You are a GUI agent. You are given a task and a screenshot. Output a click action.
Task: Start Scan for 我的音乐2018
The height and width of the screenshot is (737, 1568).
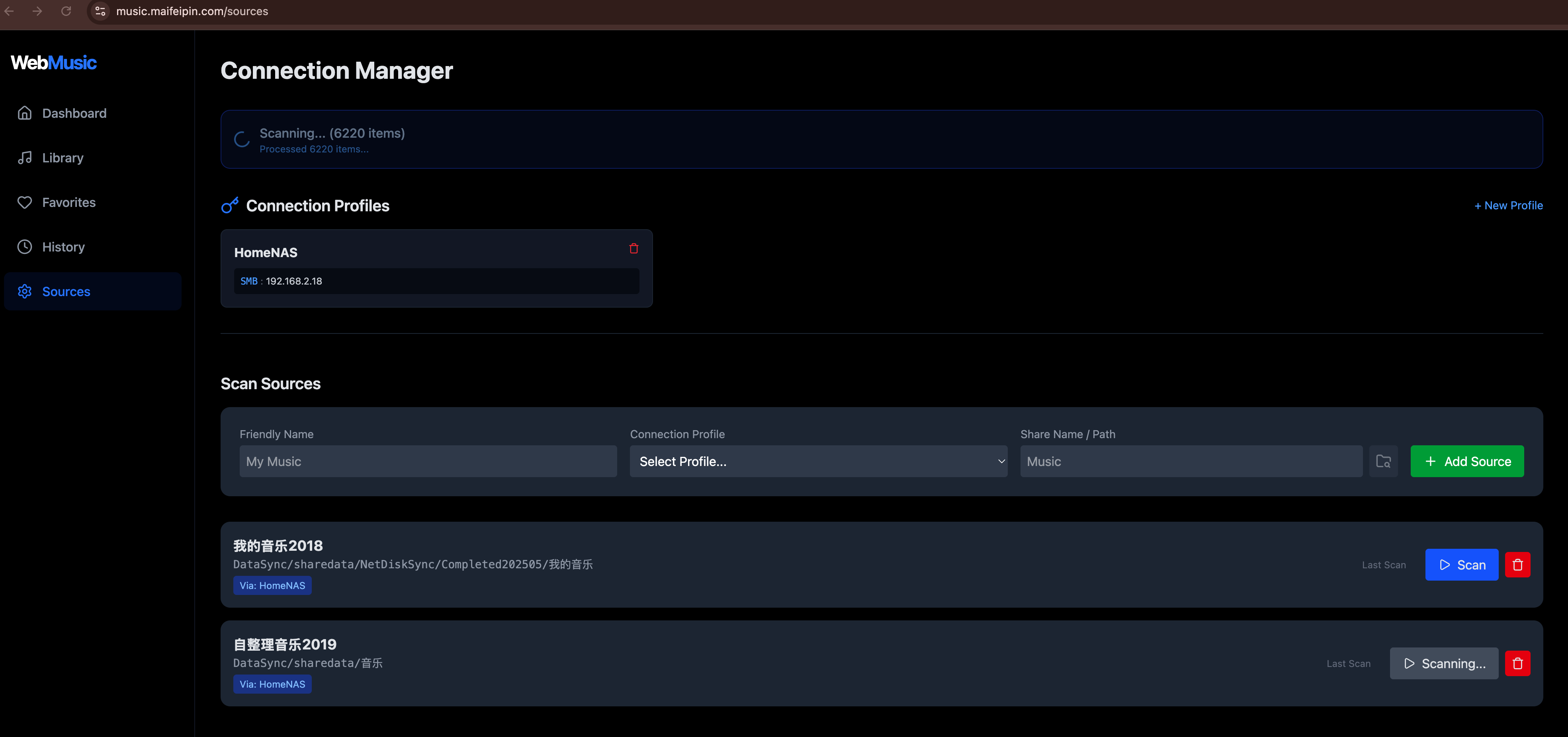(x=1461, y=565)
